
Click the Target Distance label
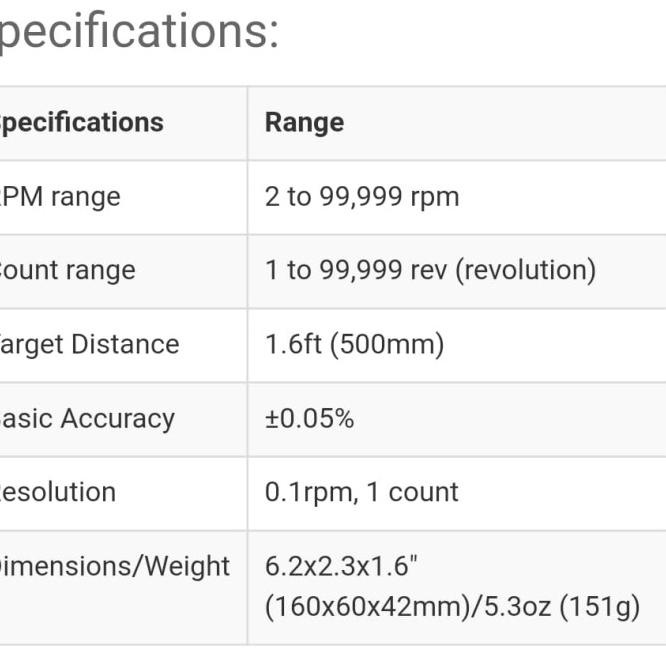pyautogui.click(x=90, y=344)
